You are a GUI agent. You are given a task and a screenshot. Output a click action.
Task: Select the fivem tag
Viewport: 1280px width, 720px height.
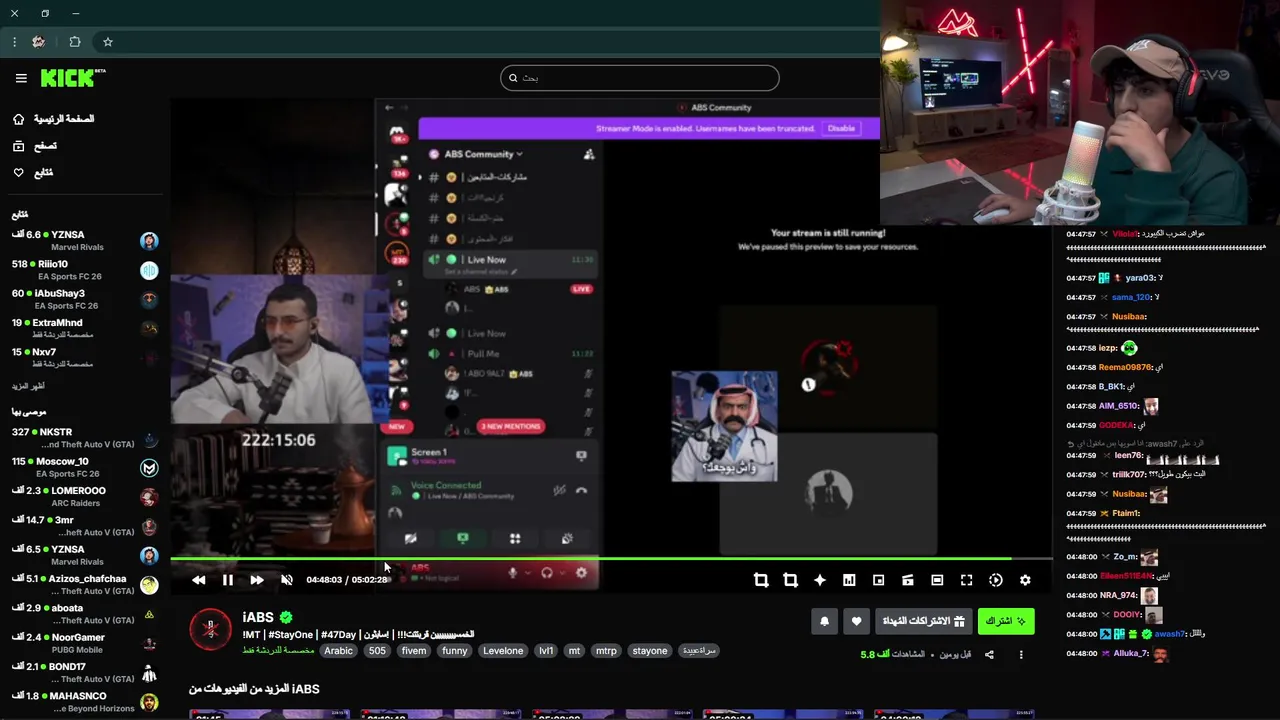coord(414,651)
